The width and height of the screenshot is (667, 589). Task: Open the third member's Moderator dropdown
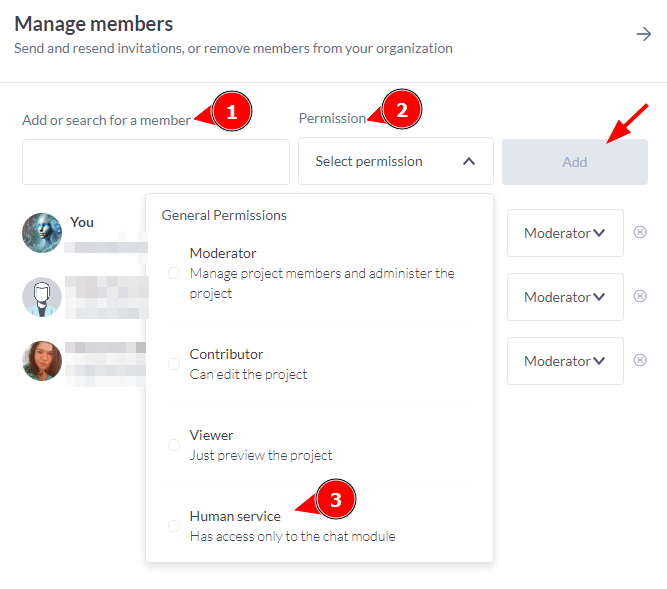tap(565, 361)
